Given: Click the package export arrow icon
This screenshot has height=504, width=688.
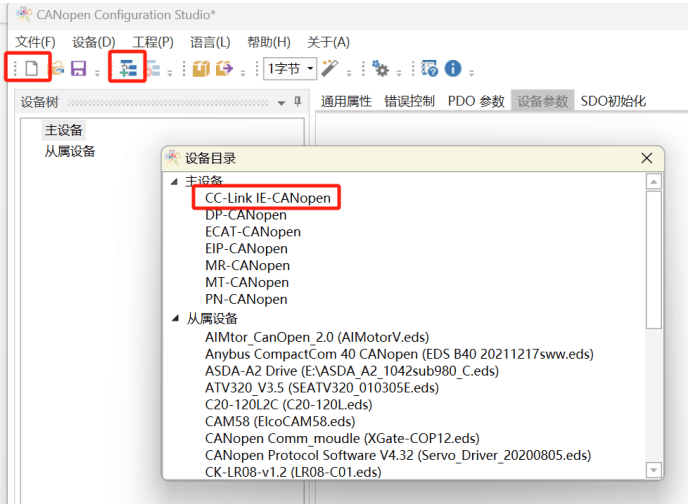Looking at the screenshot, I should point(224,68).
